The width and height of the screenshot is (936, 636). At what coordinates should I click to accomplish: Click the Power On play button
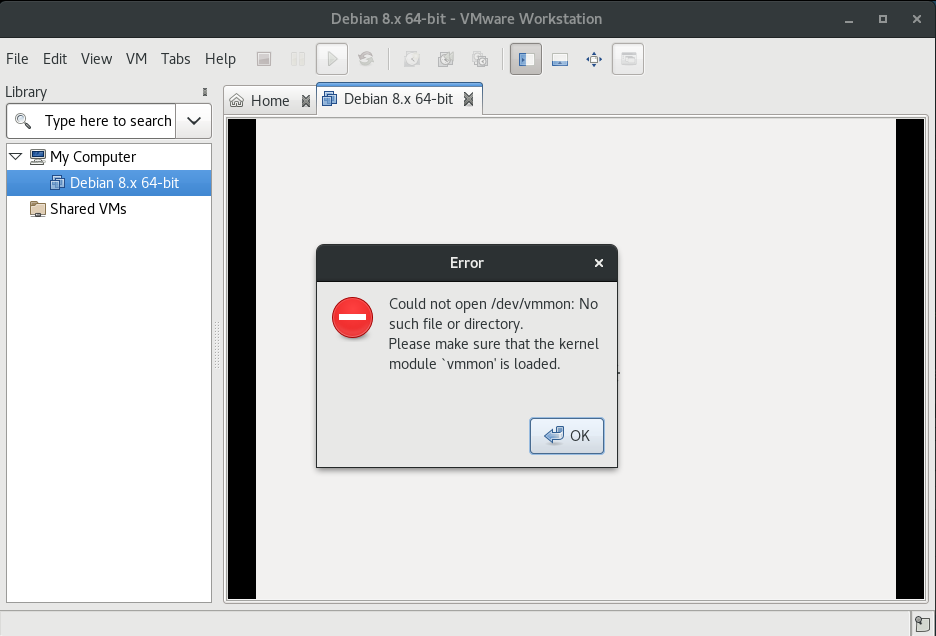pos(332,59)
